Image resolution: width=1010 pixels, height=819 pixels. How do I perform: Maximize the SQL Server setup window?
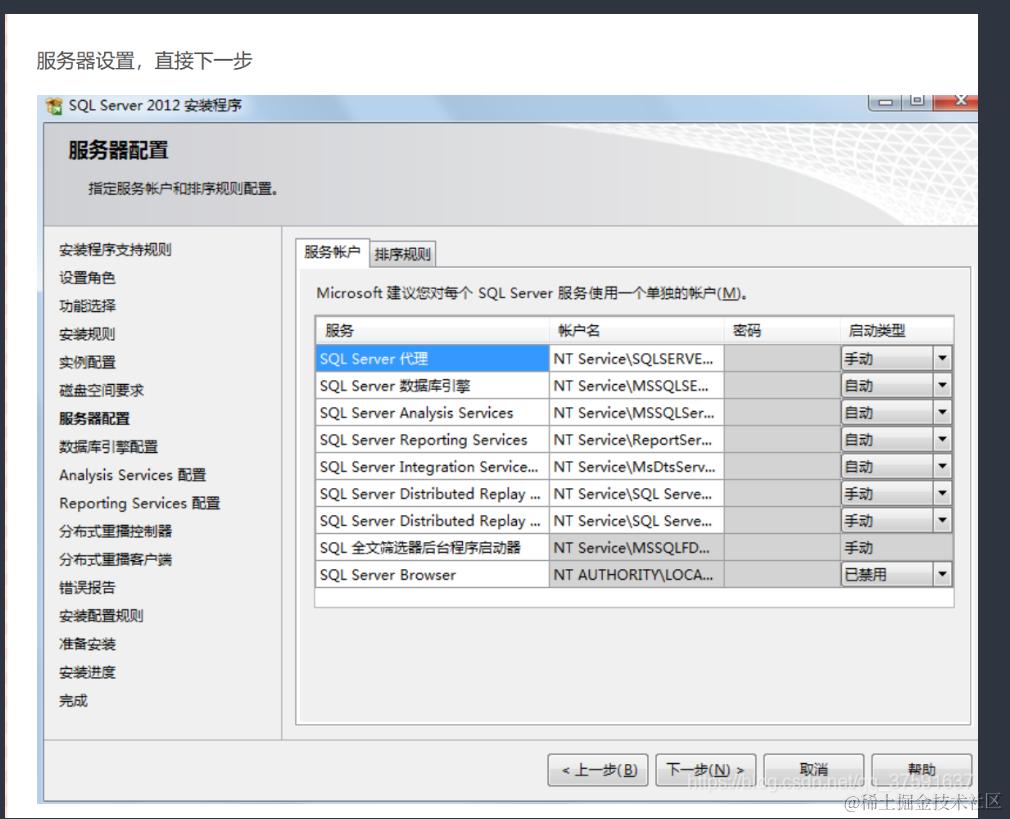click(917, 102)
